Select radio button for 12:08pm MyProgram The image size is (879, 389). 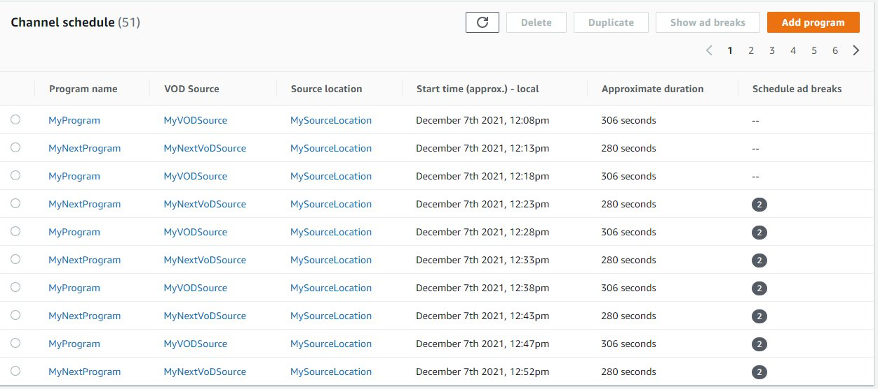pos(15,119)
